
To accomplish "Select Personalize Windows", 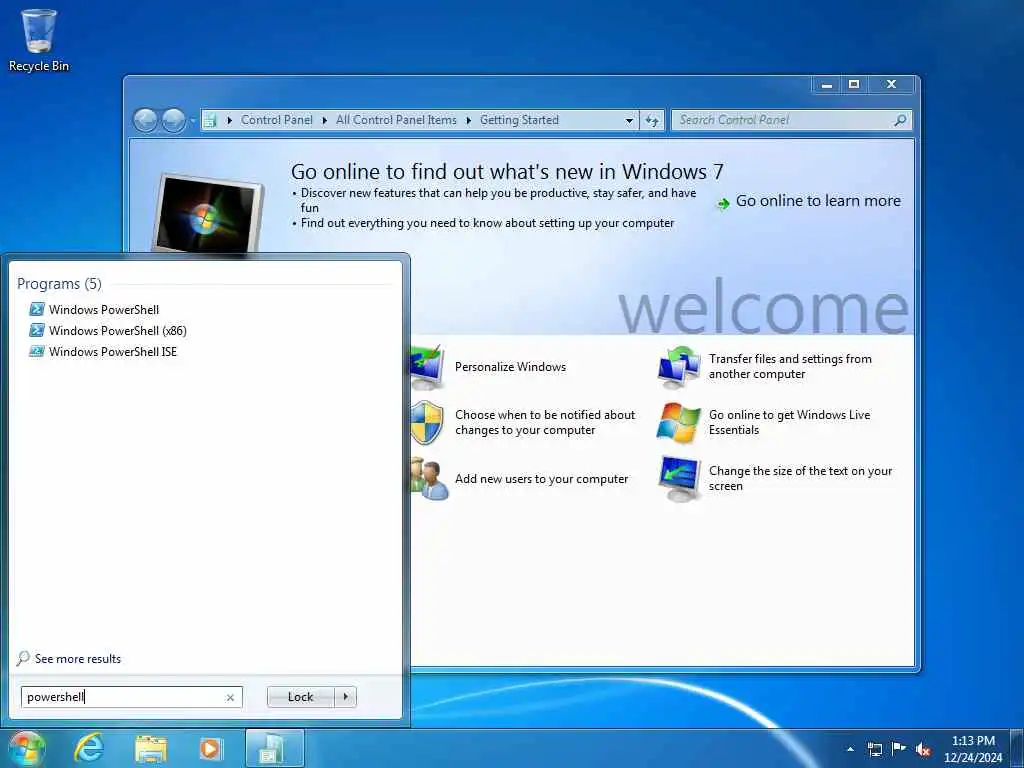I will 510,367.
